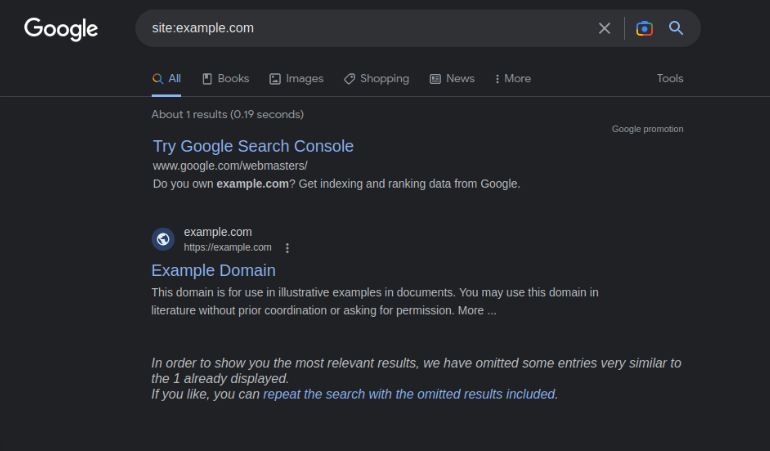
Task: Click the magnifying glass search button
Action: (x=676, y=28)
